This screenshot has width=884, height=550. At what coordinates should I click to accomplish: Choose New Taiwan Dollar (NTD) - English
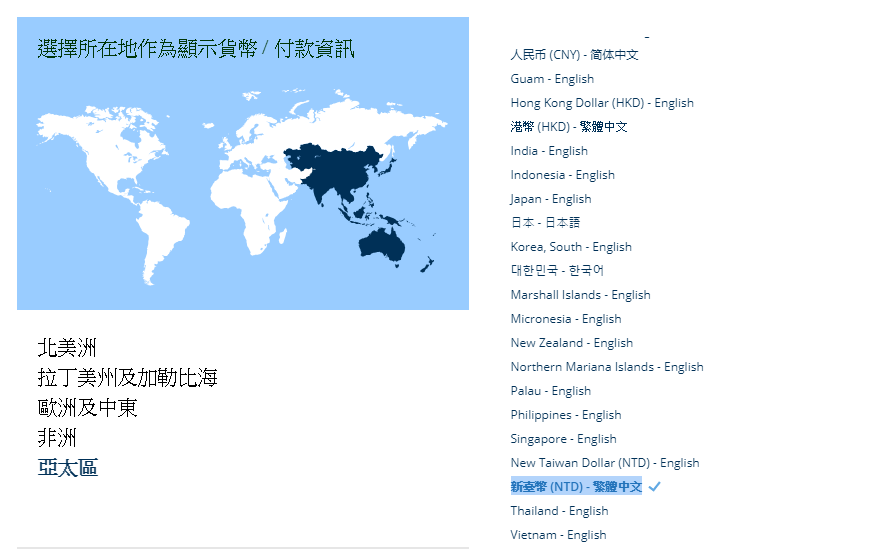coord(604,463)
